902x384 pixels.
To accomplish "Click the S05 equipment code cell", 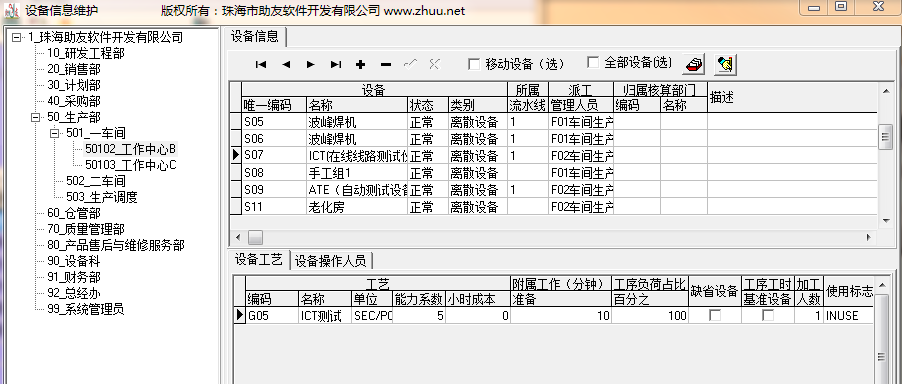I will (274, 122).
